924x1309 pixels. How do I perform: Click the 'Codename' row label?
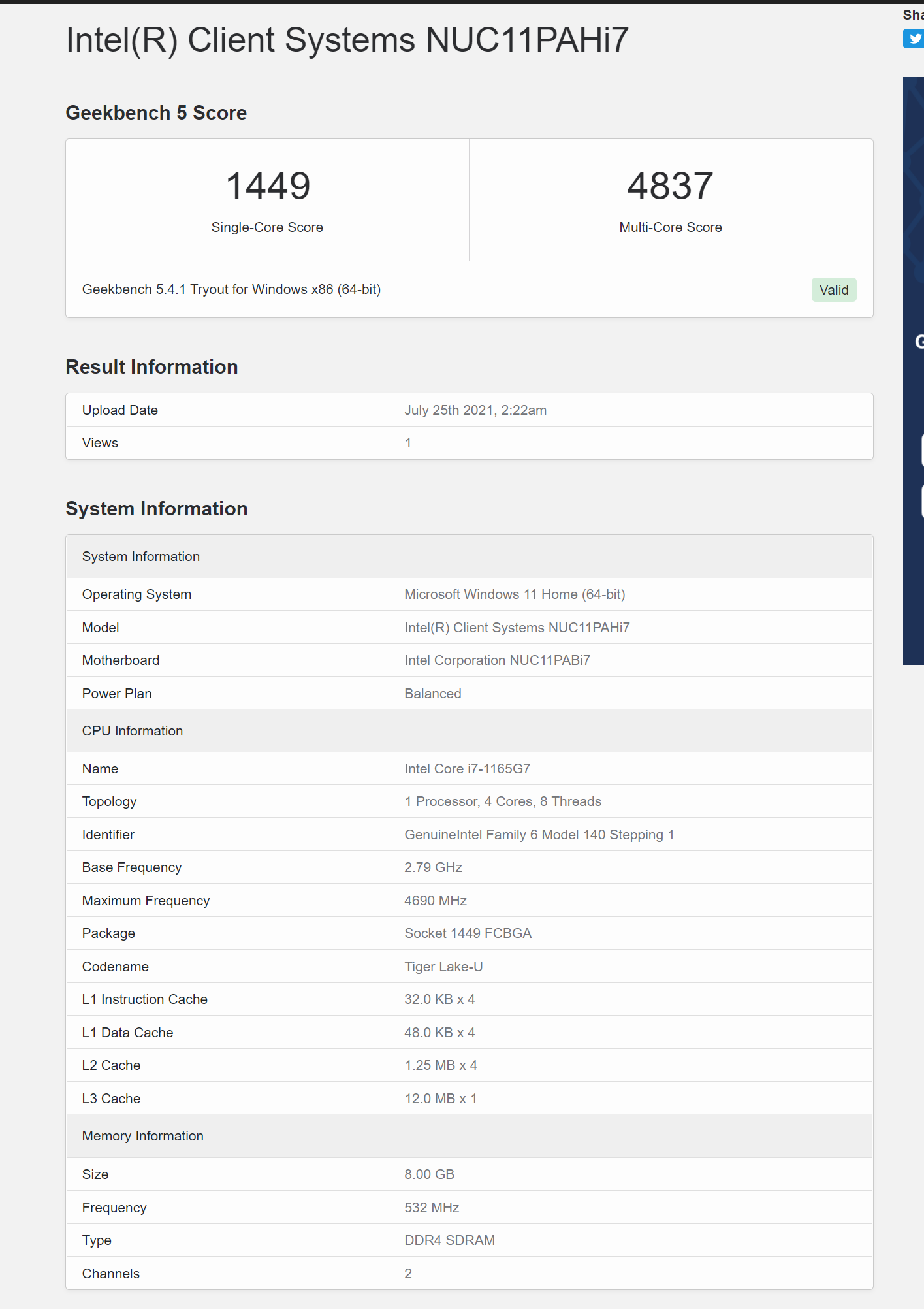click(x=116, y=967)
